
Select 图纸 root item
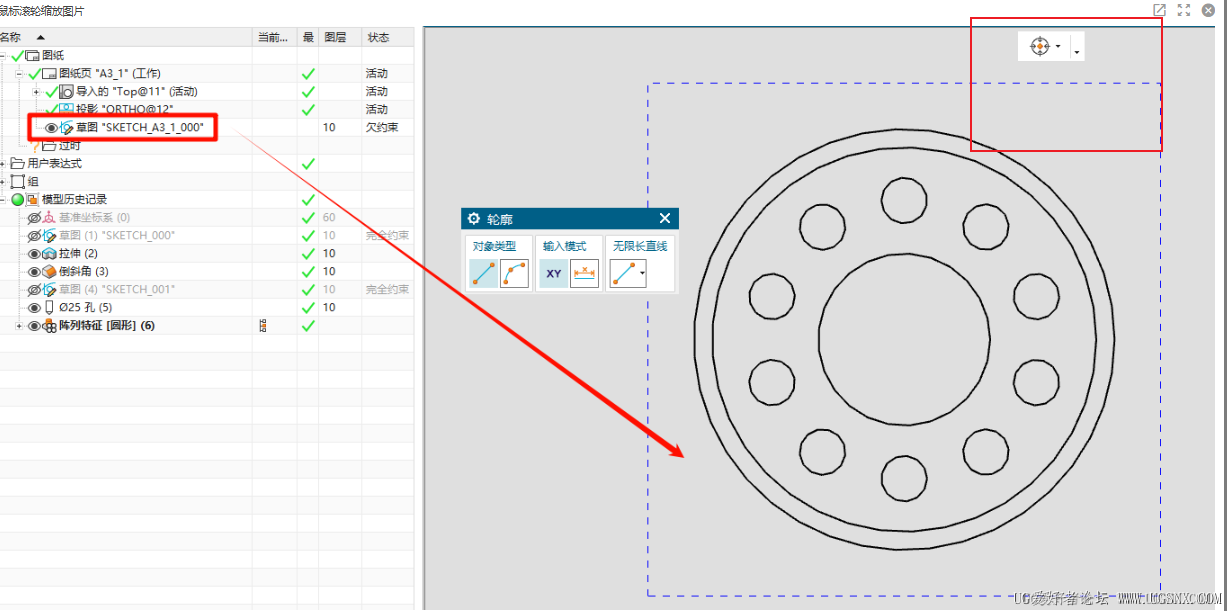click(52, 55)
